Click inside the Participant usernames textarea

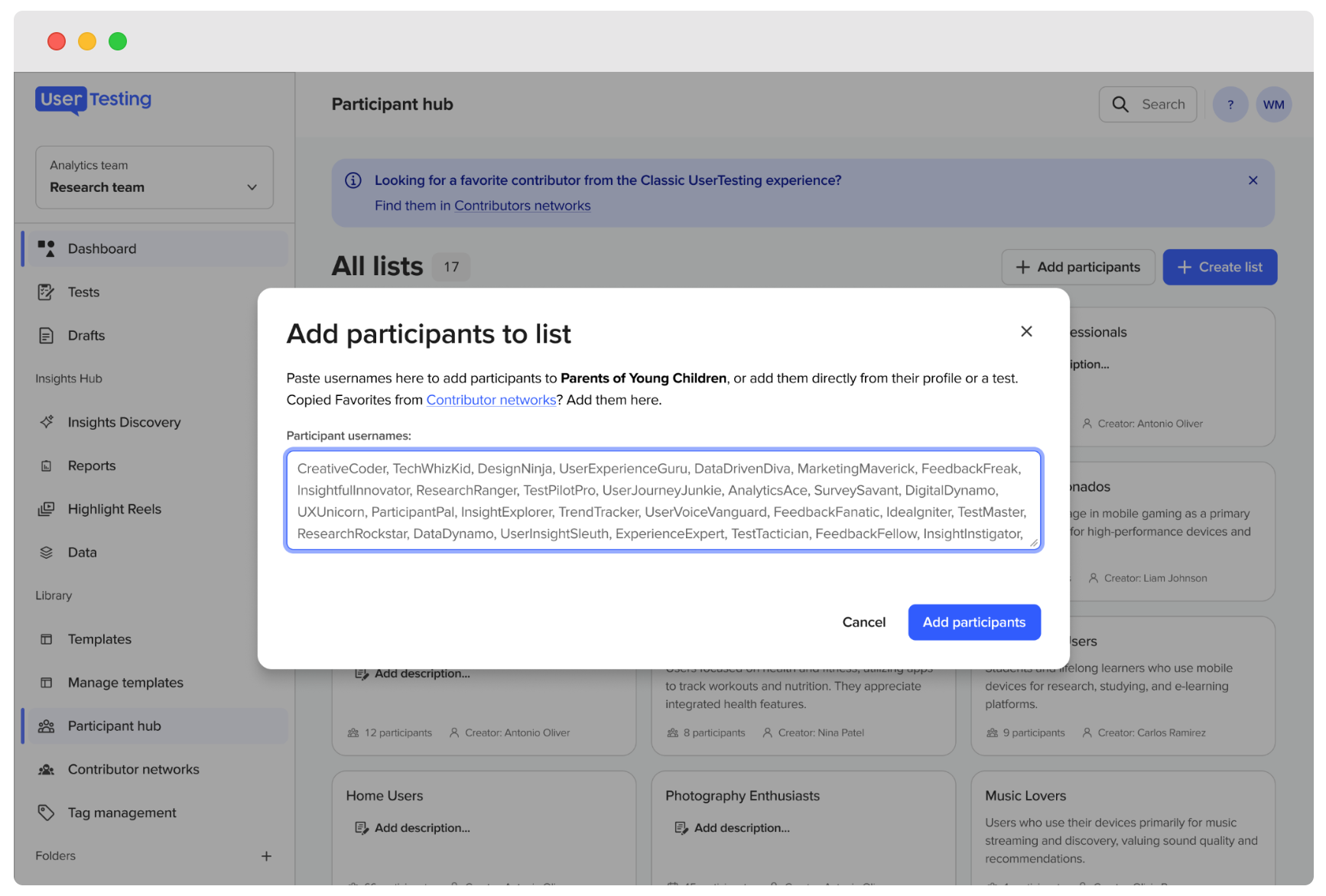pos(664,500)
